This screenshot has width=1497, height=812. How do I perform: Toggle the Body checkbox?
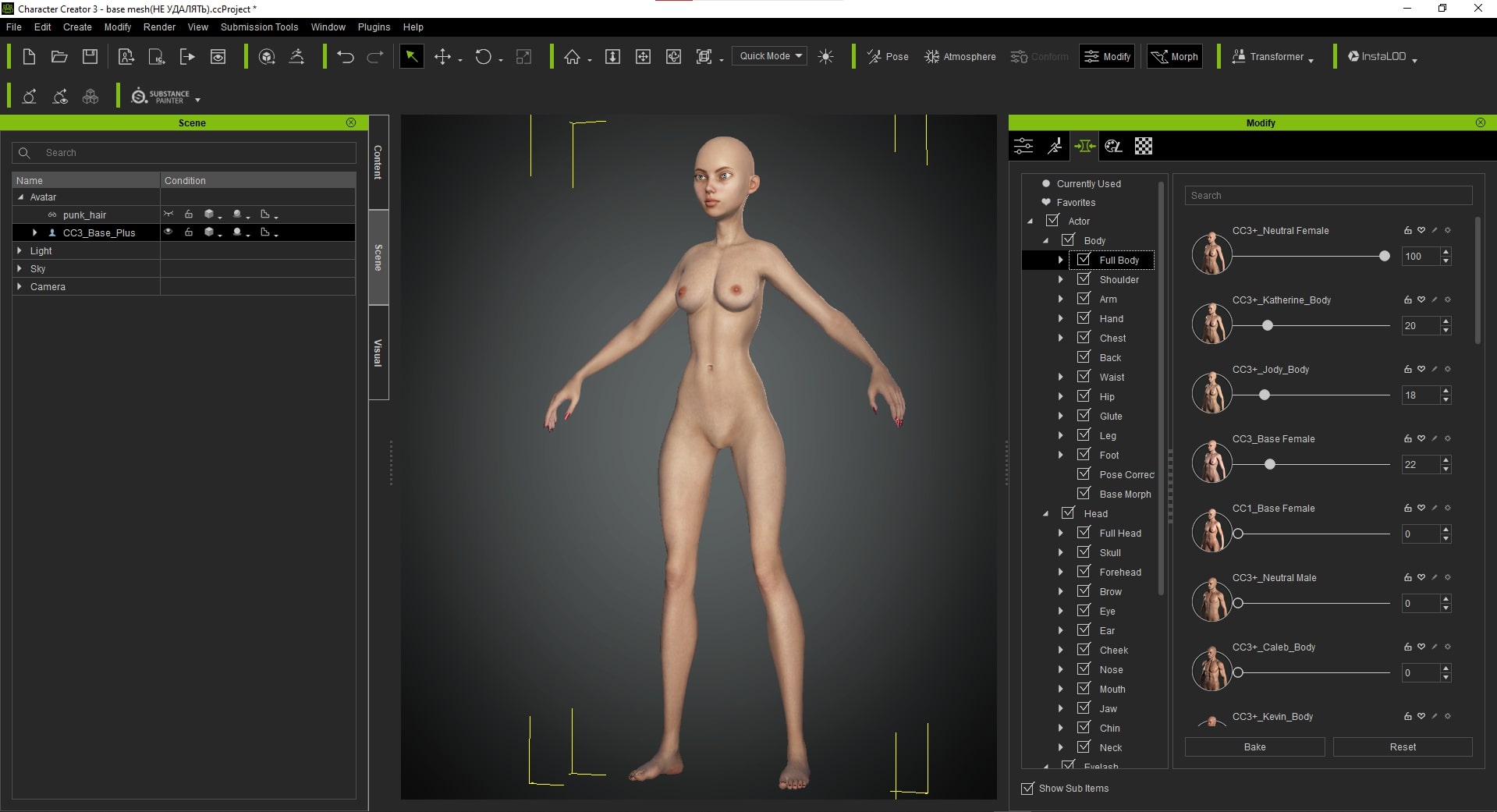click(x=1068, y=240)
